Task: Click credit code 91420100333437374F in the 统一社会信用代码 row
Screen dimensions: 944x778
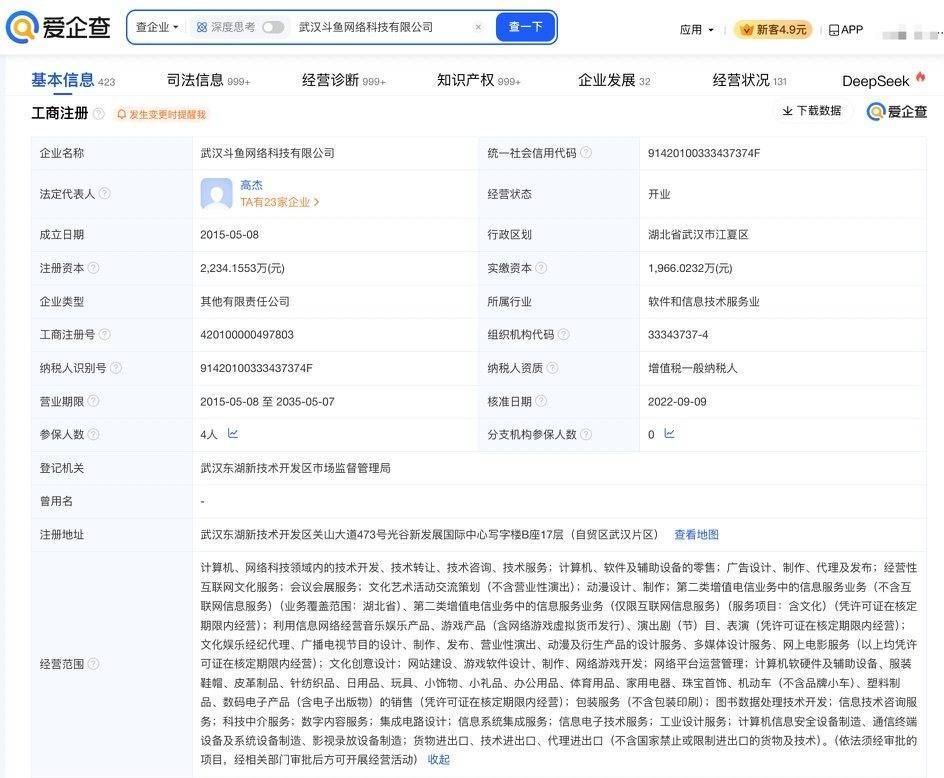Action: click(704, 153)
